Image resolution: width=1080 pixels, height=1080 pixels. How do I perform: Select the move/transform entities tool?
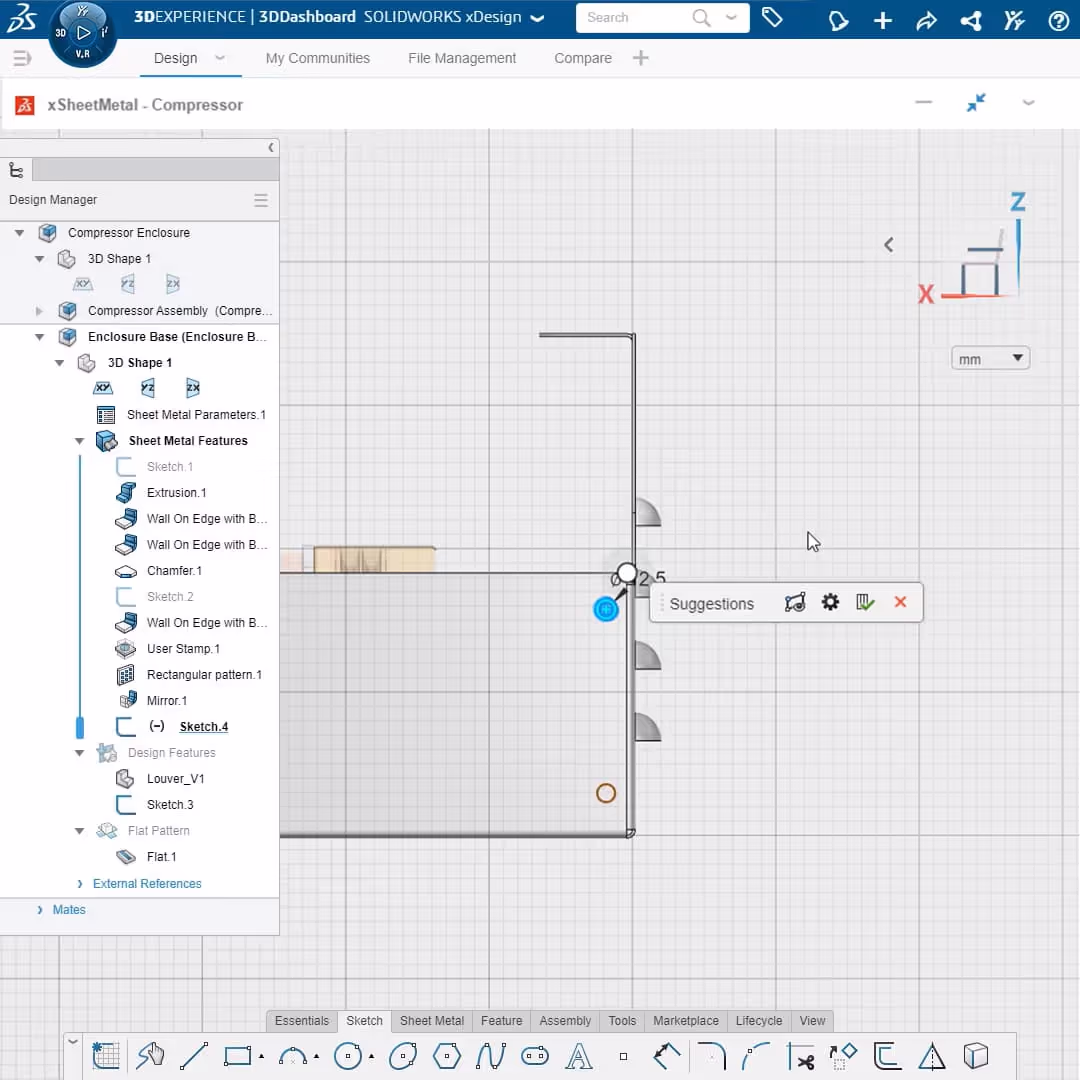[x=843, y=1055]
